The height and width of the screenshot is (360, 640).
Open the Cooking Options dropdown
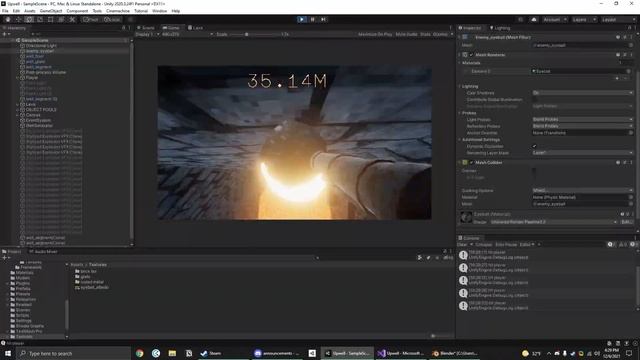[583, 191]
